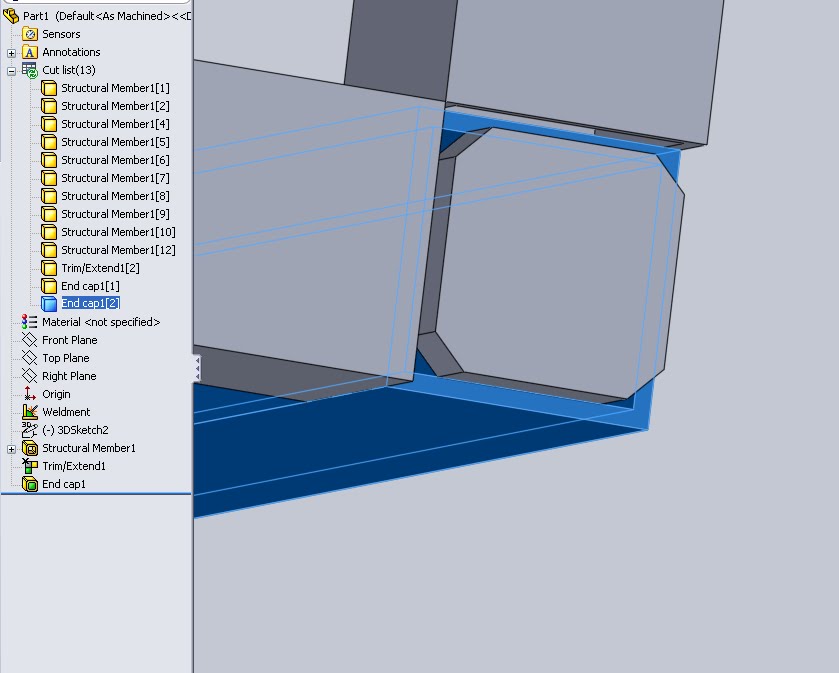This screenshot has width=839, height=673.
Task: Select the Front Plane label
Action: click(x=70, y=340)
